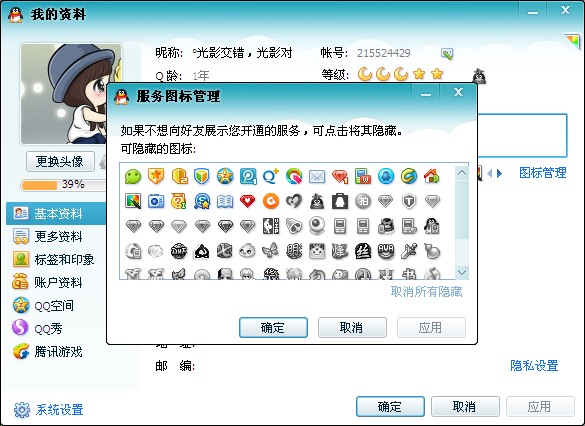Click the icon list scrollbar thumb
Image resolution: width=585 pixels, height=426 pixels.
coord(462,209)
